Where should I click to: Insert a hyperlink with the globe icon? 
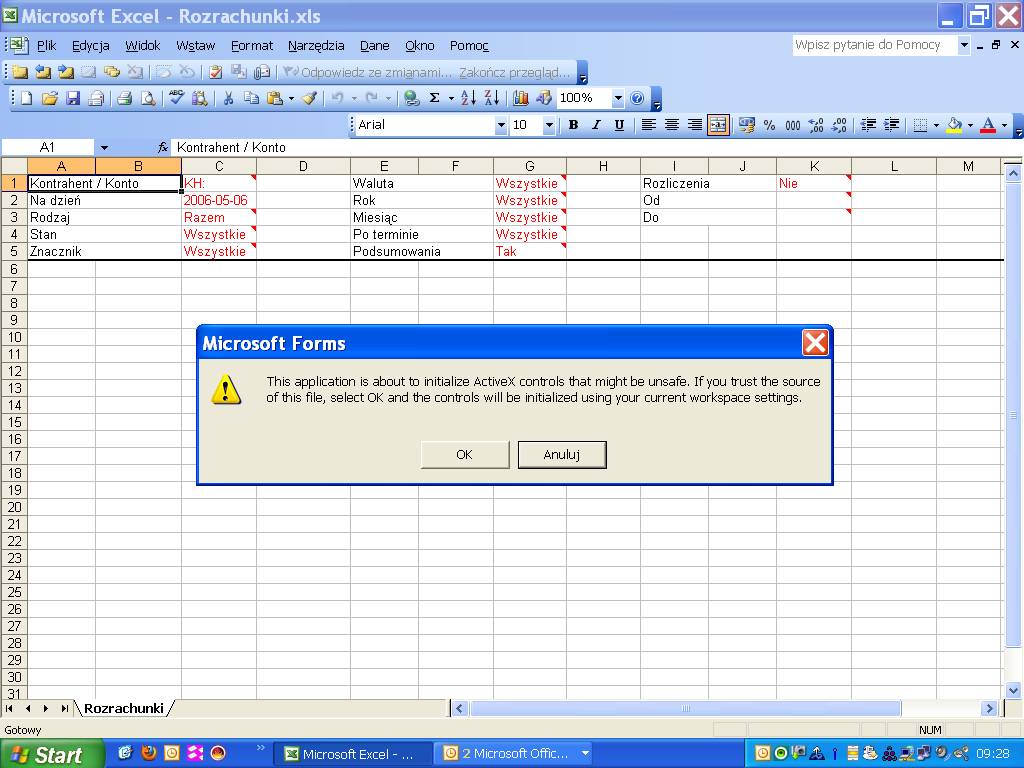[411, 99]
